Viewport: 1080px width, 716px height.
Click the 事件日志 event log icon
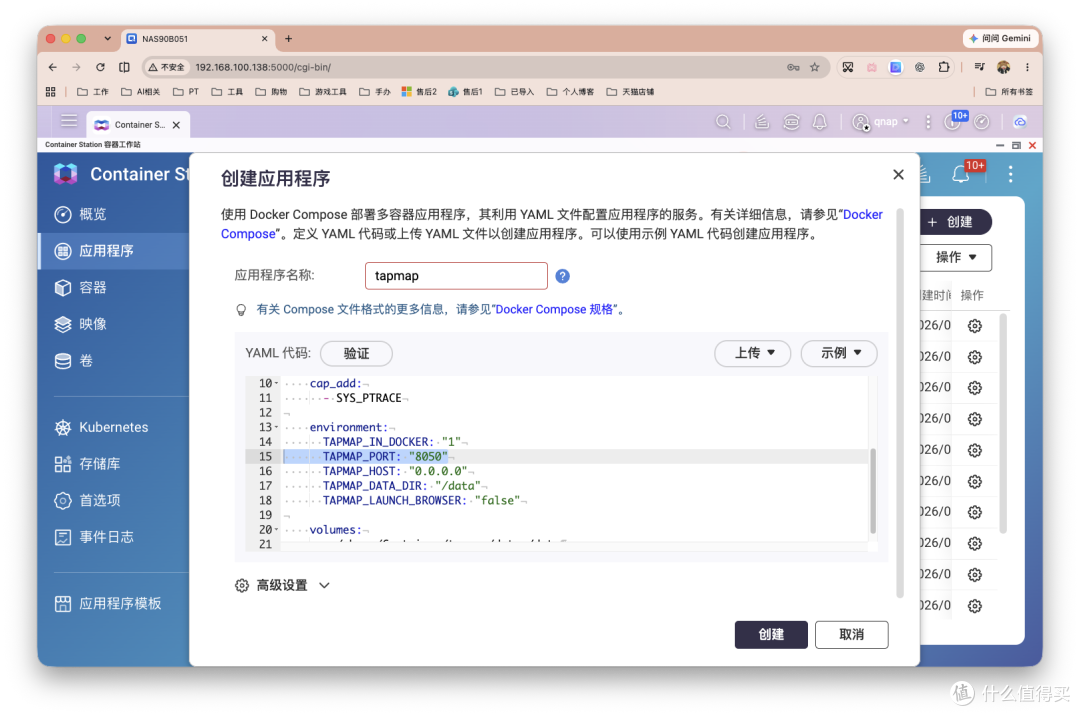63,537
